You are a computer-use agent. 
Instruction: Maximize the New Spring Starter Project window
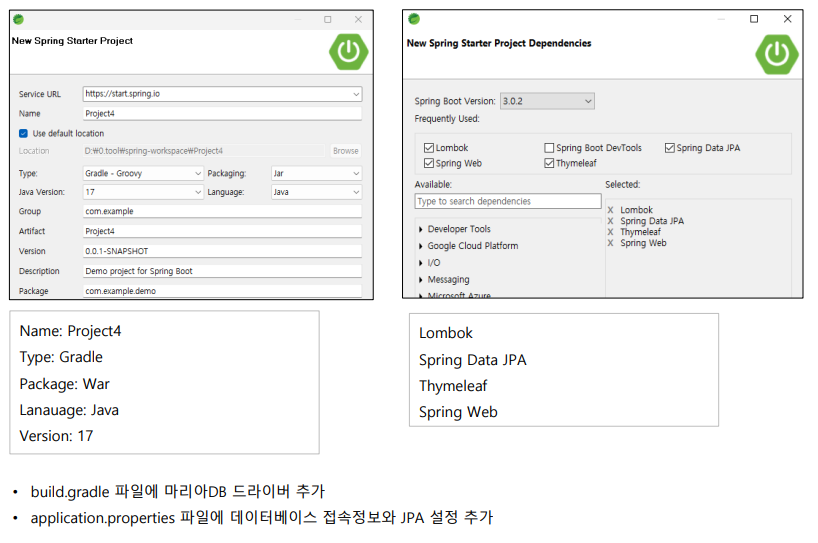click(x=328, y=19)
